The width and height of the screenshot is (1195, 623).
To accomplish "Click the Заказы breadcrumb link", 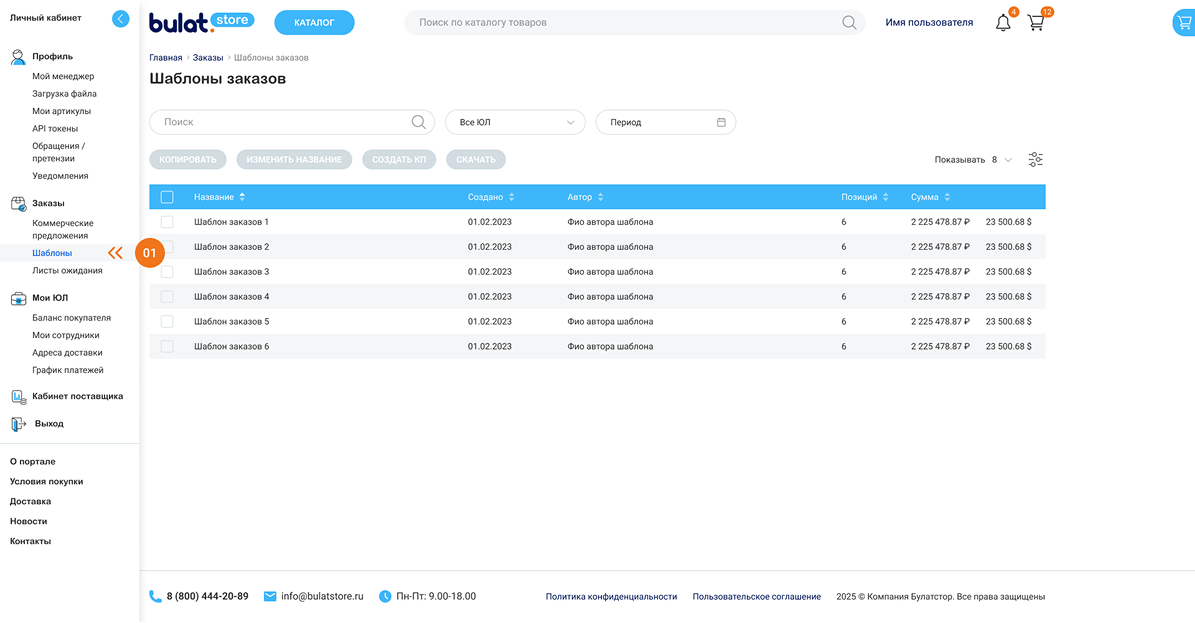I will pos(208,58).
